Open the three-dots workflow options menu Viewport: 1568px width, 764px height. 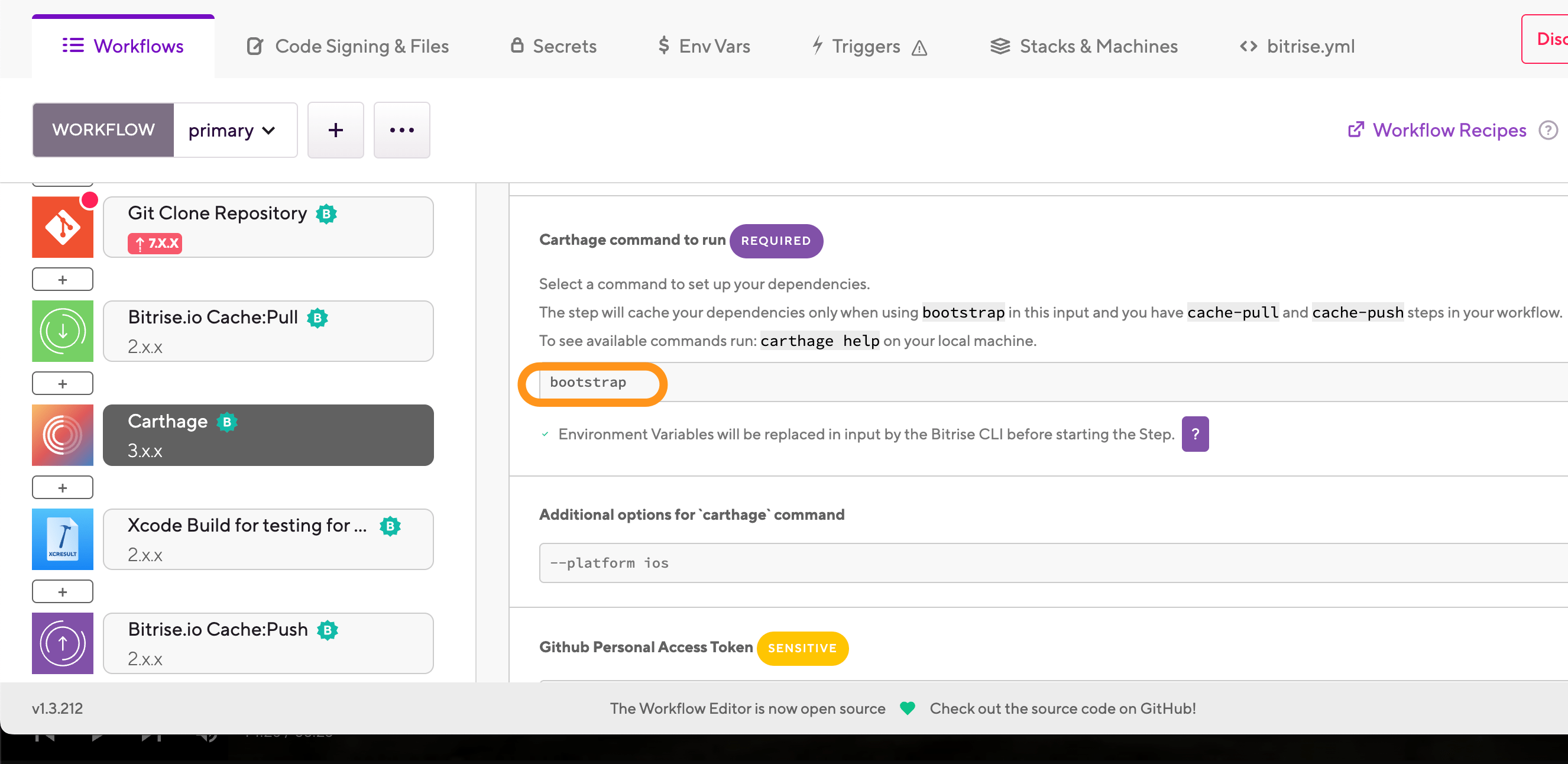coord(401,130)
